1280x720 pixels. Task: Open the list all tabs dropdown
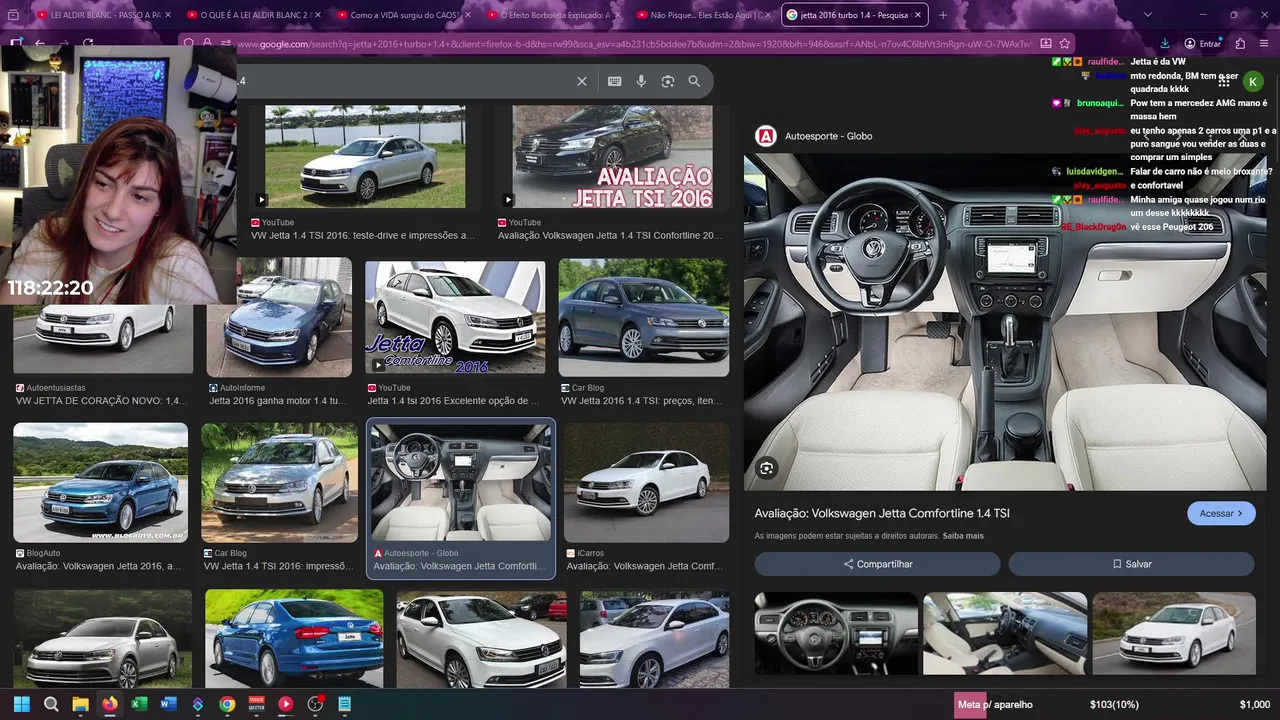tap(1147, 15)
